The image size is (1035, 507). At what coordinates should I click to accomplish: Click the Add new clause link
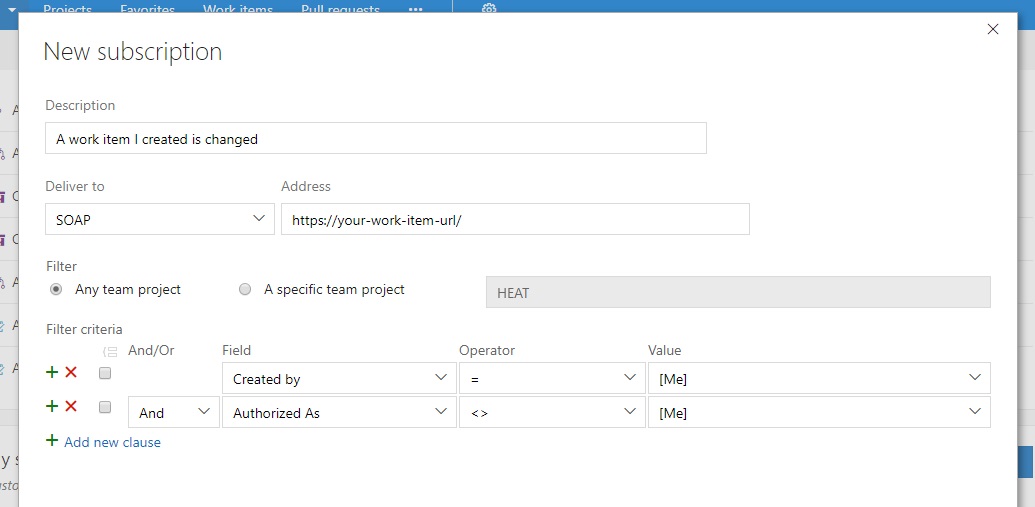112,442
